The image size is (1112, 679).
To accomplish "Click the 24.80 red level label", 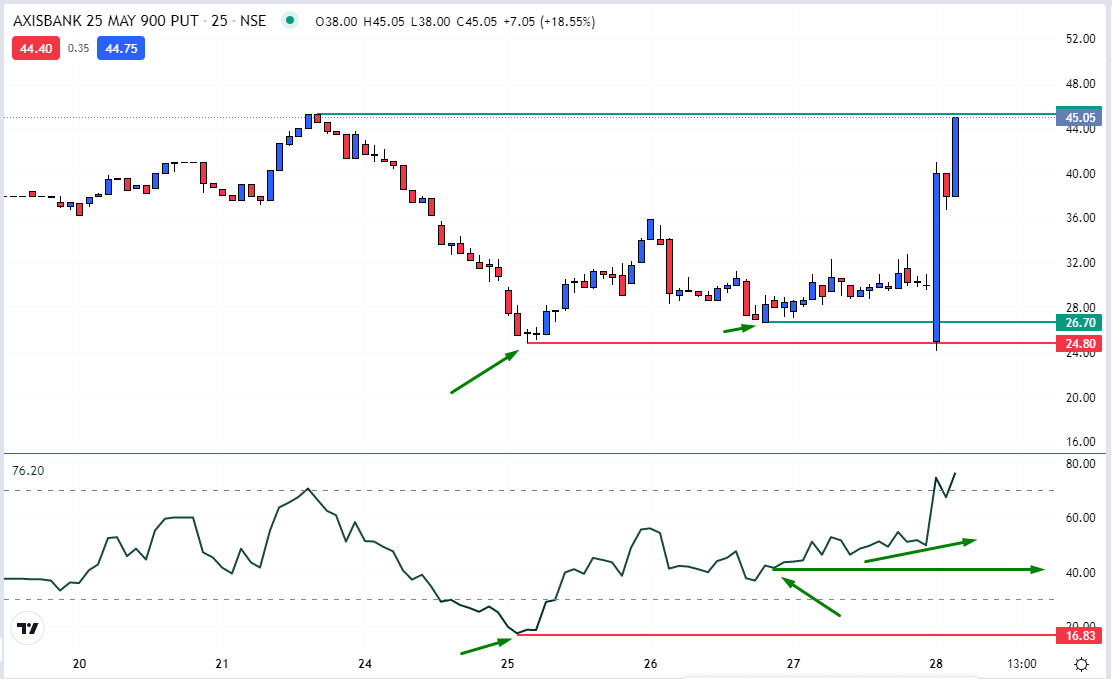I will point(1079,344).
